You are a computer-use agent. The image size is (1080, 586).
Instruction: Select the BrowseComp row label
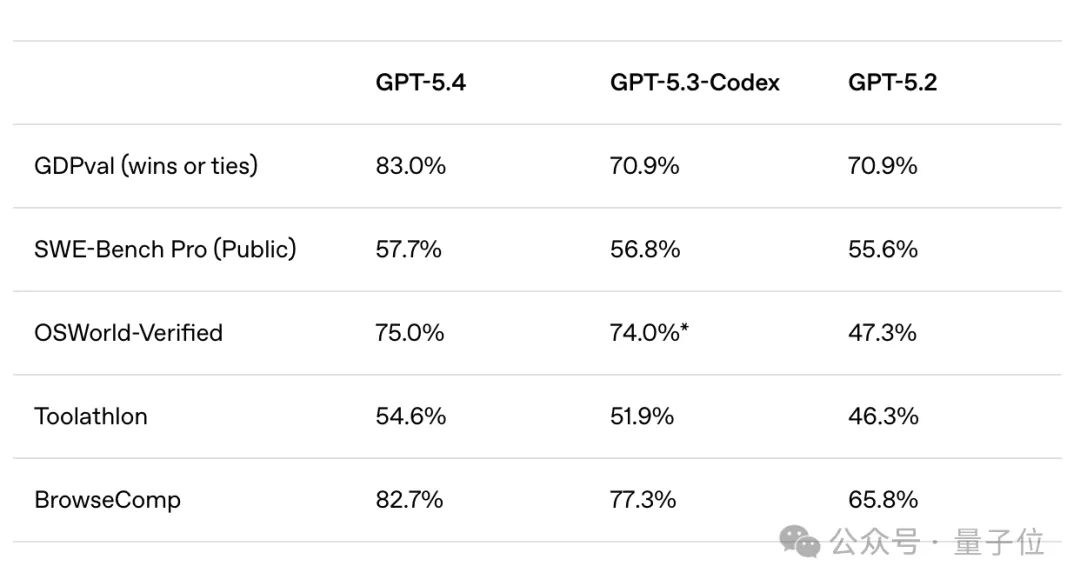pyautogui.click(x=107, y=499)
